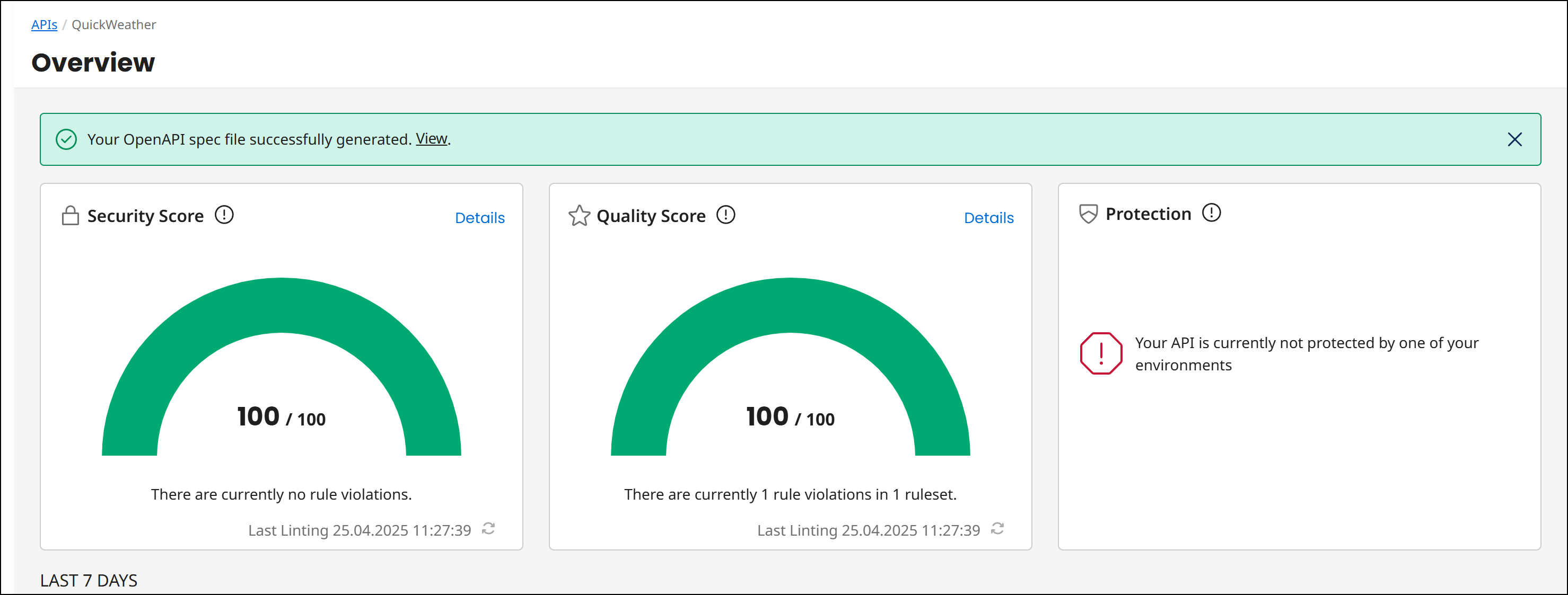Open the Quality Score info tooltip icon
Viewport: 1568px width, 595px height.
pos(726,215)
